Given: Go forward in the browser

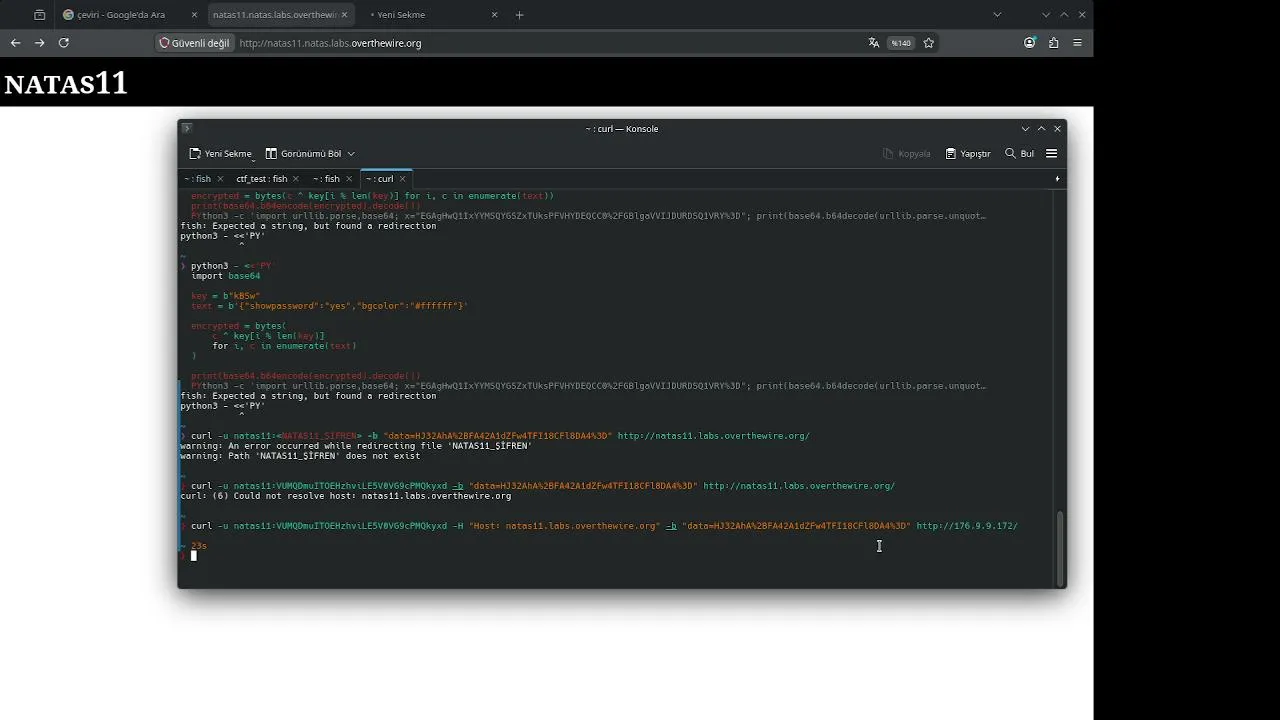Looking at the screenshot, I should point(39,43).
